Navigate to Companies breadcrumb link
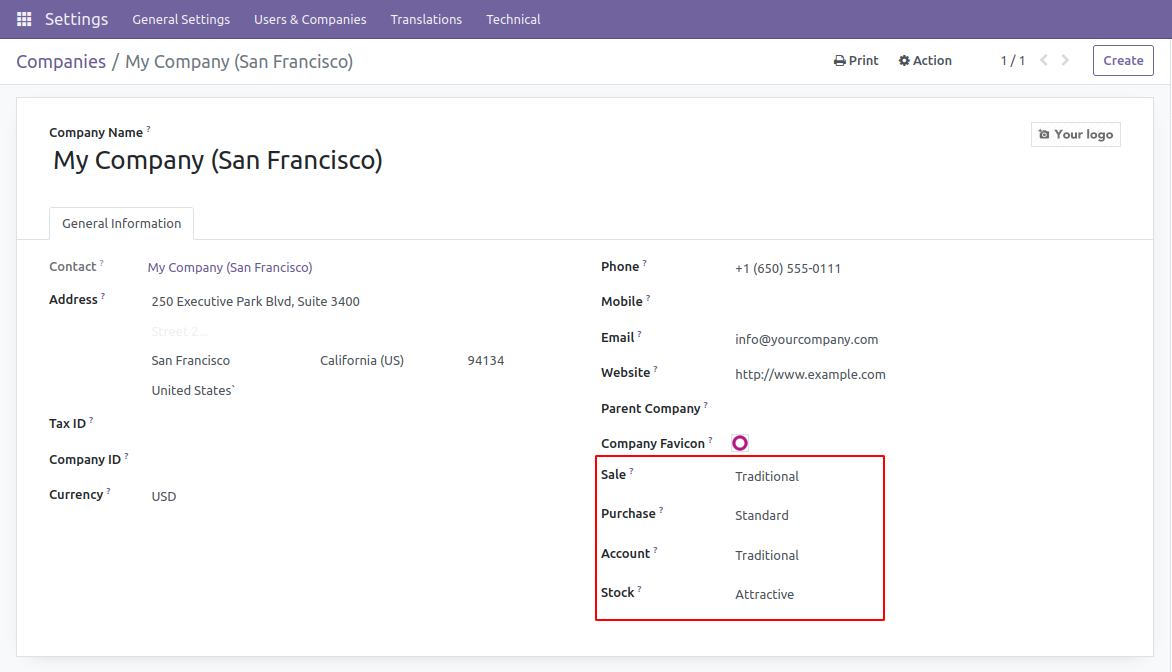The height and width of the screenshot is (672, 1172). coord(61,62)
